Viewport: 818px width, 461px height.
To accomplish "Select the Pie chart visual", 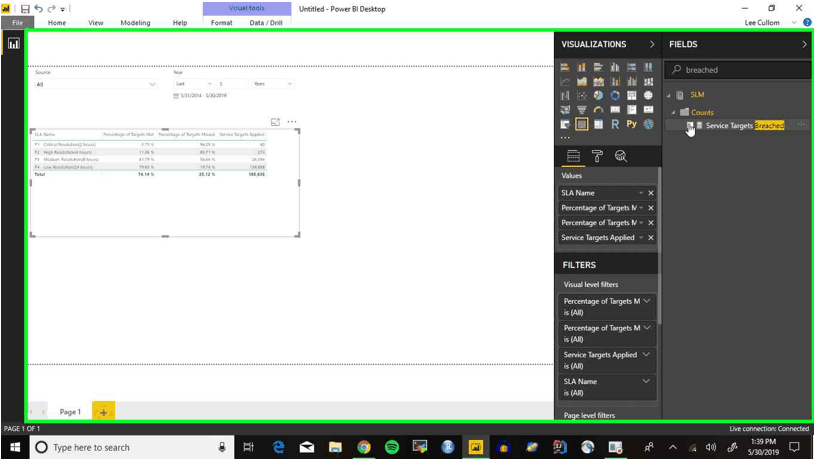I will pos(598,95).
